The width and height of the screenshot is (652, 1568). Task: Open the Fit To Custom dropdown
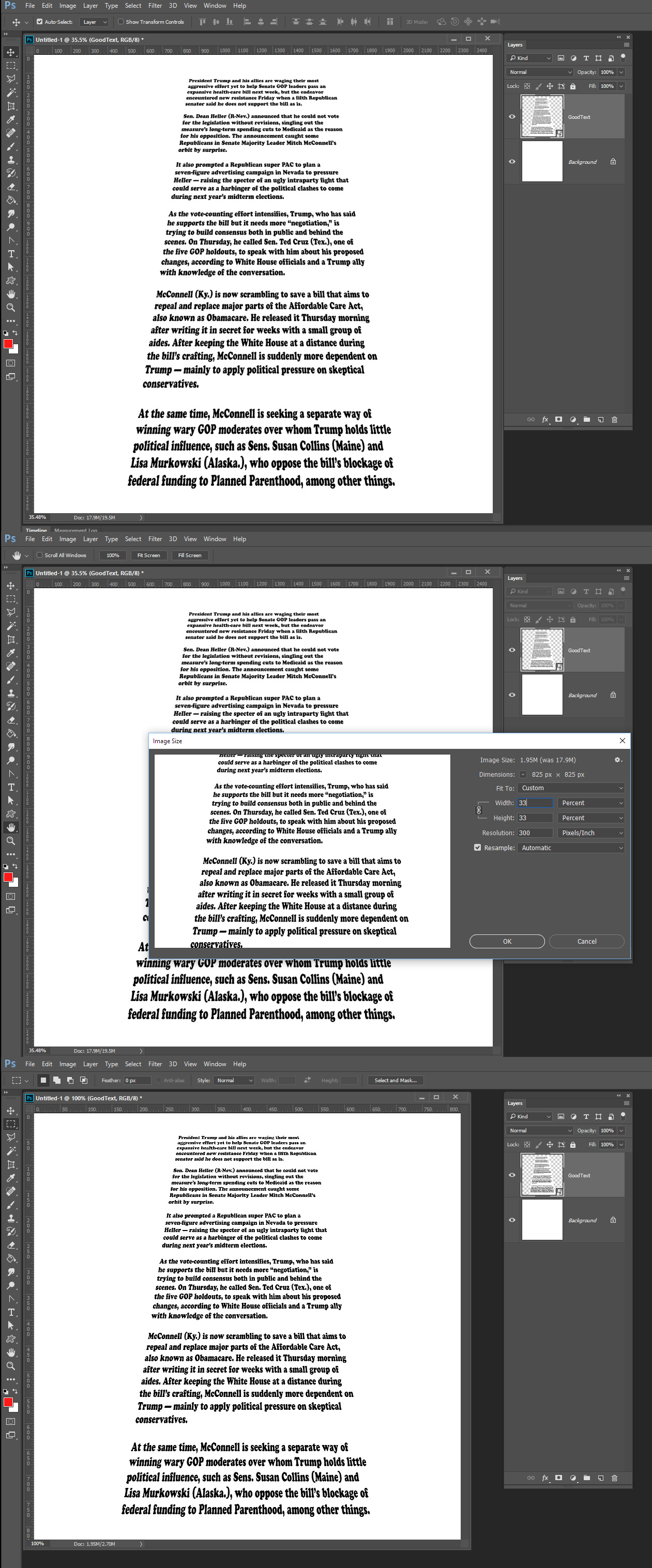[572, 788]
